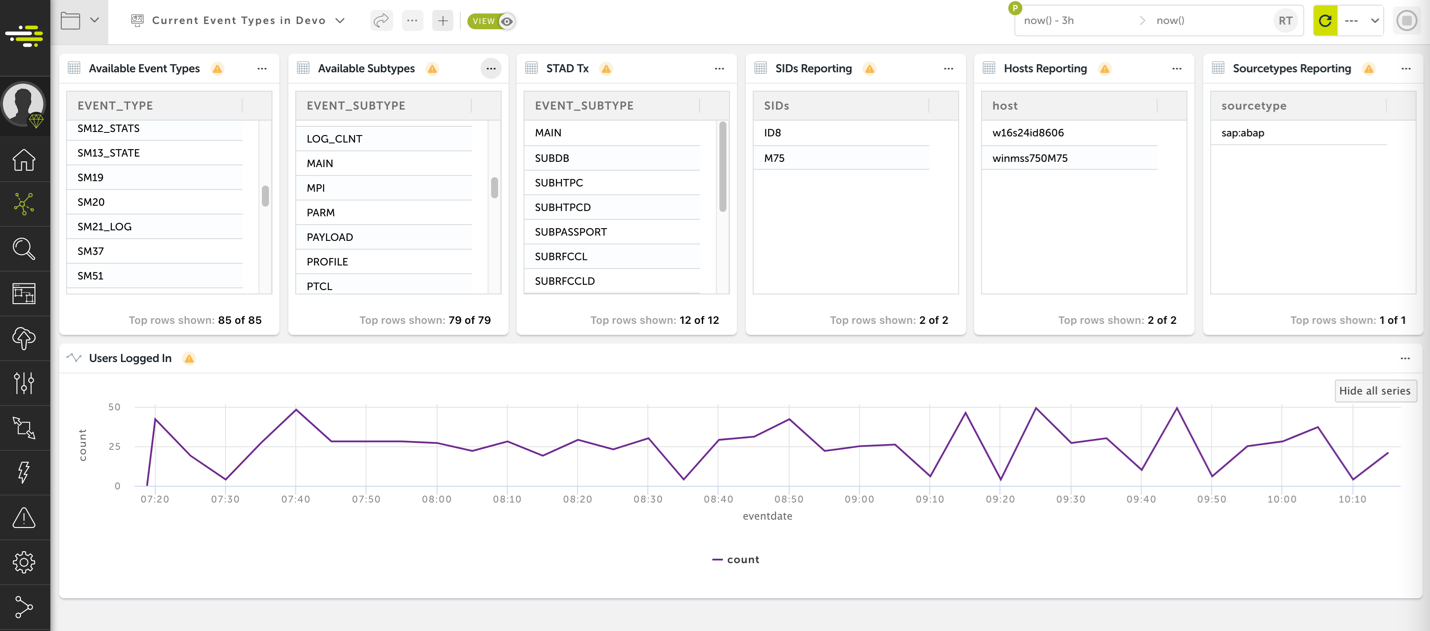
Task: Click Available Subtypes EVENT_SUBTYPE column header
Action: pyautogui.click(x=384, y=105)
